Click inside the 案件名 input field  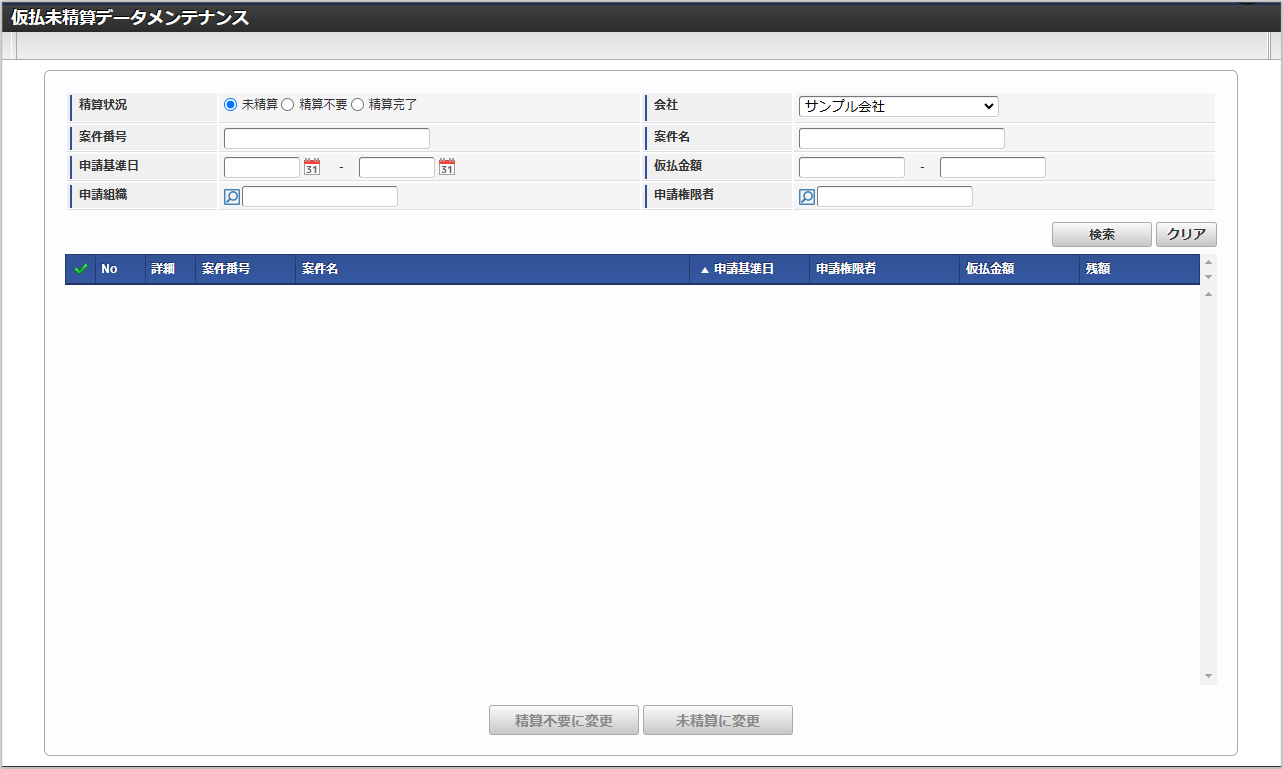[x=900, y=137]
